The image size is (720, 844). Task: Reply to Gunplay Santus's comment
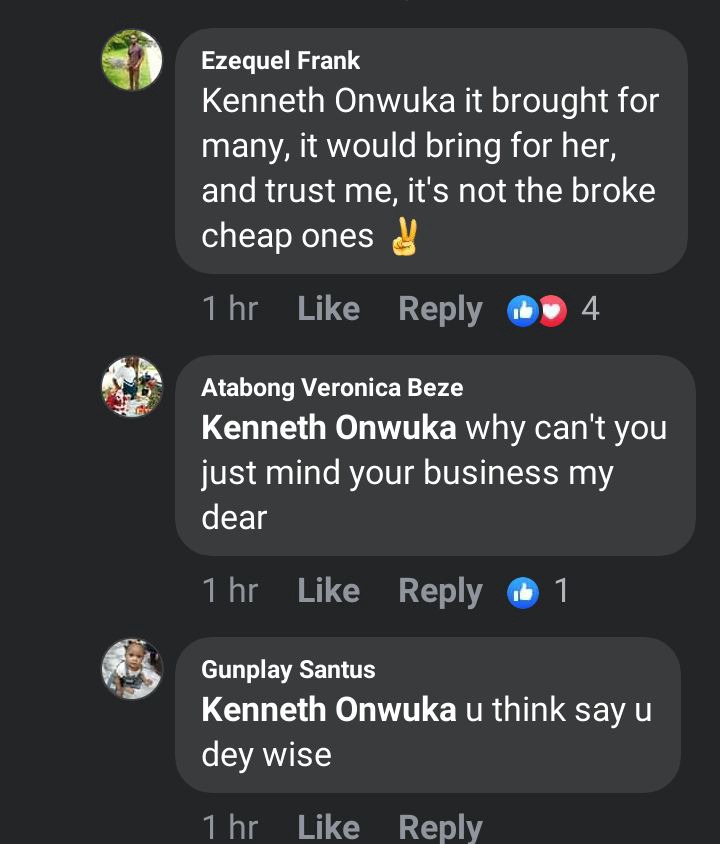440,827
